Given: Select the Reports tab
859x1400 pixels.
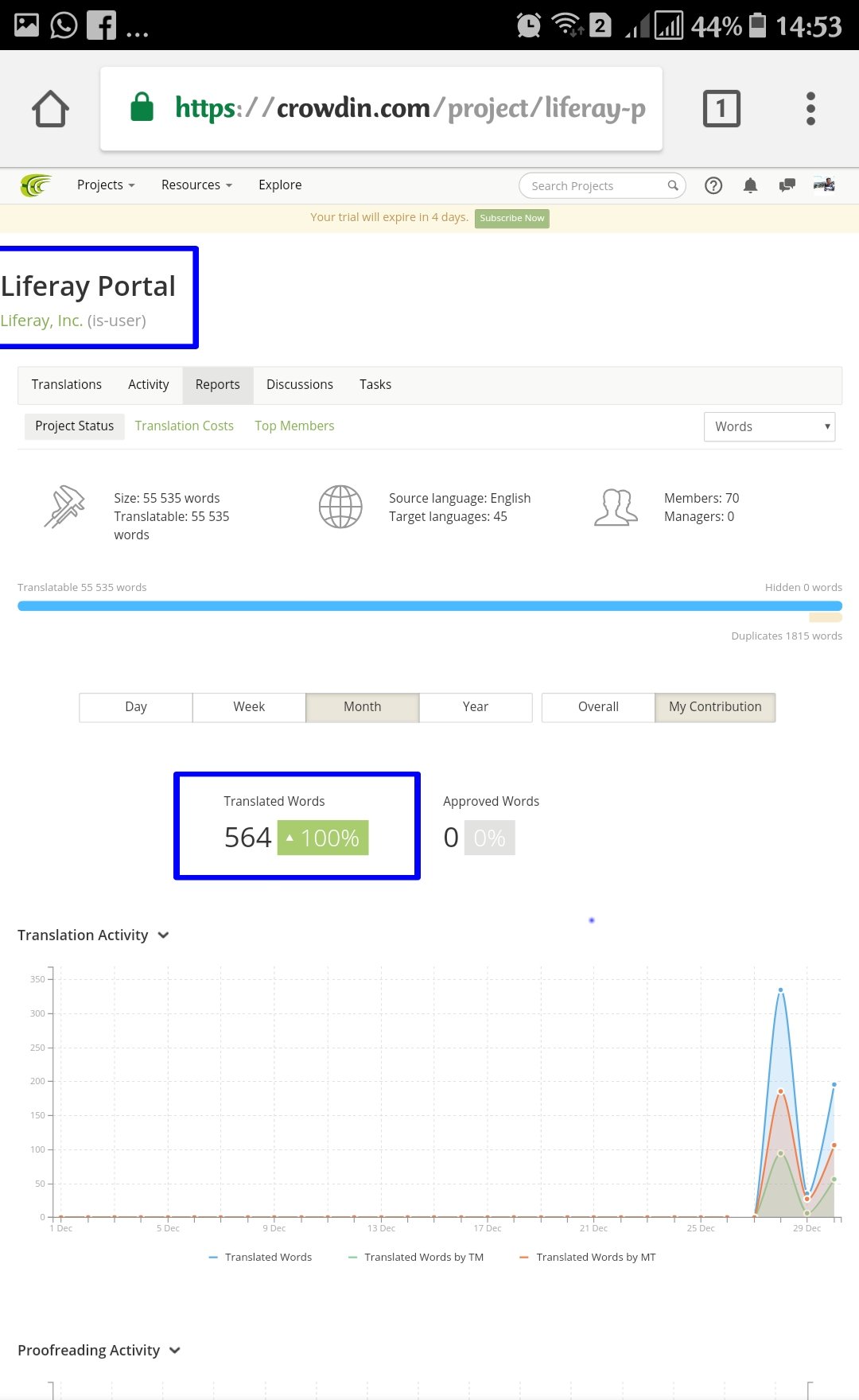Looking at the screenshot, I should tap(218, 385).
